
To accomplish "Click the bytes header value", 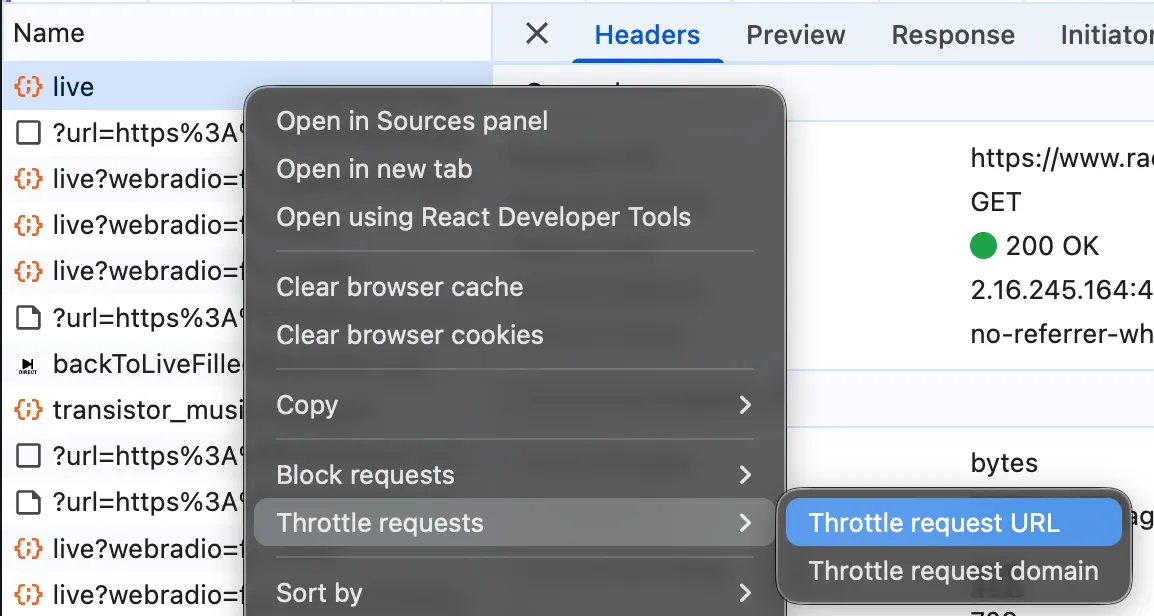I will [x=1004, y=463].
